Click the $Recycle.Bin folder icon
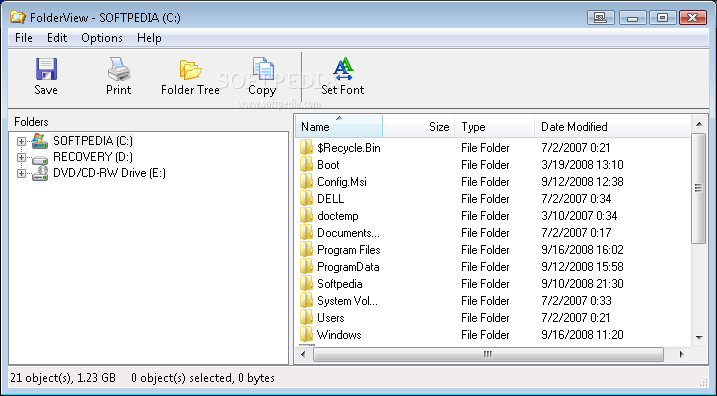 click(306, 148)
